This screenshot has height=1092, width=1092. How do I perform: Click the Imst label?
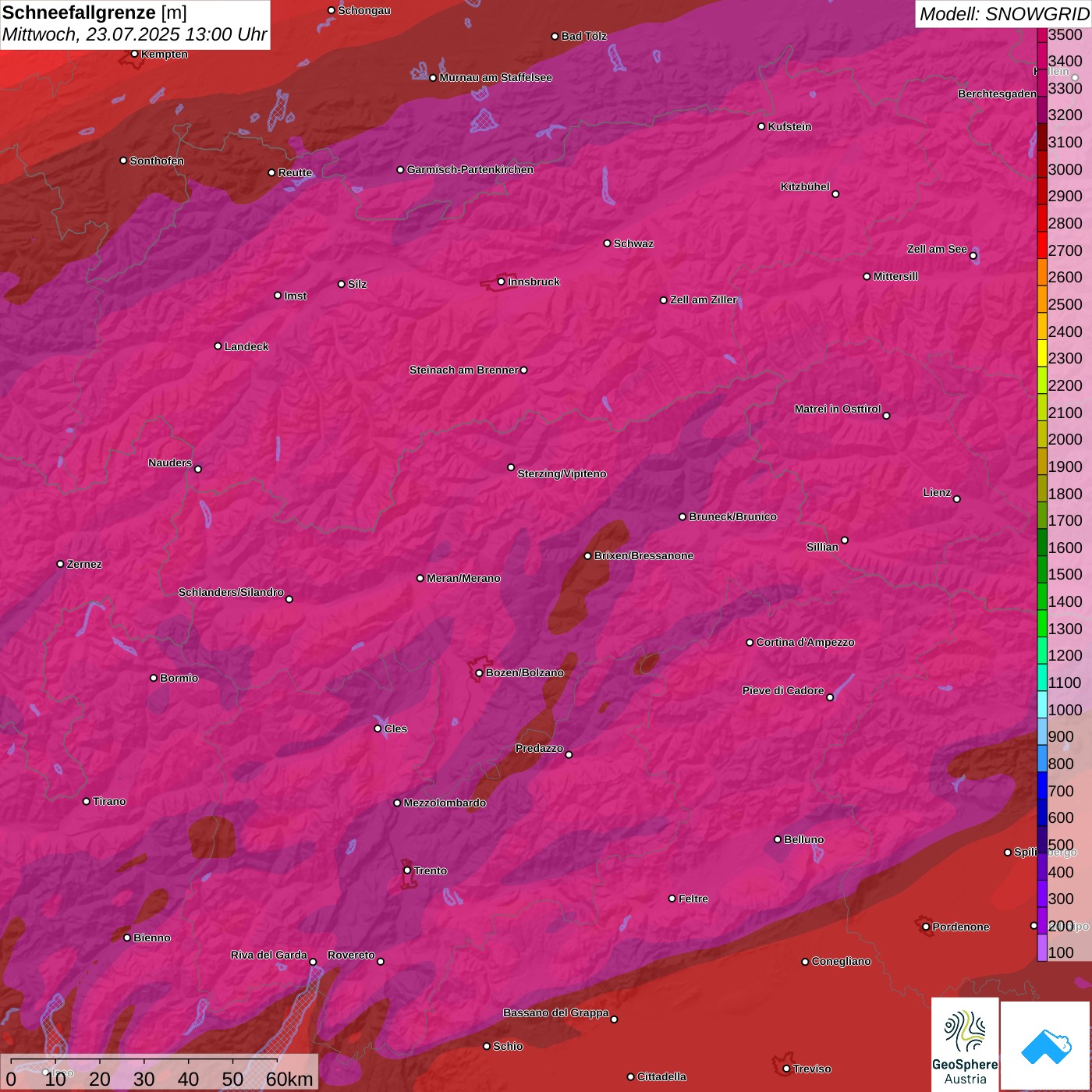(296, 296)
